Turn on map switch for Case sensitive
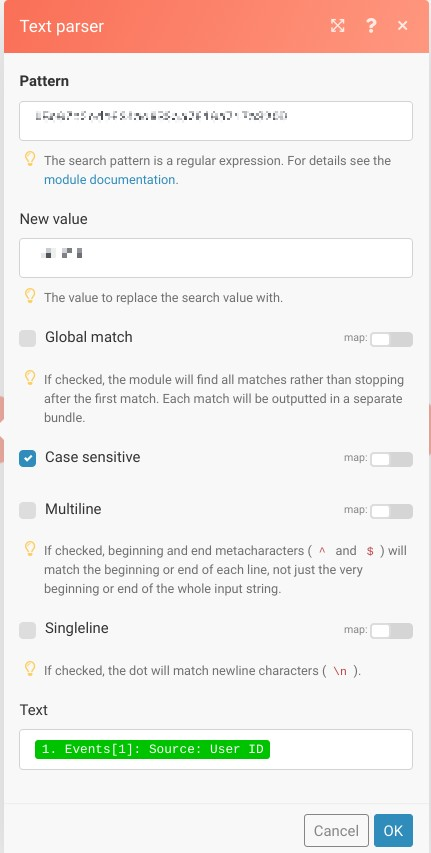Viewport: 431px width, 853px height. (391, 459)
